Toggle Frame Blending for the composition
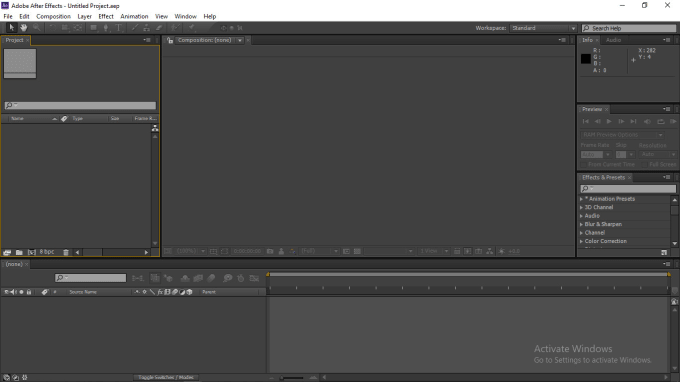Viewport: 680px width, 382px height. point(198,278)
